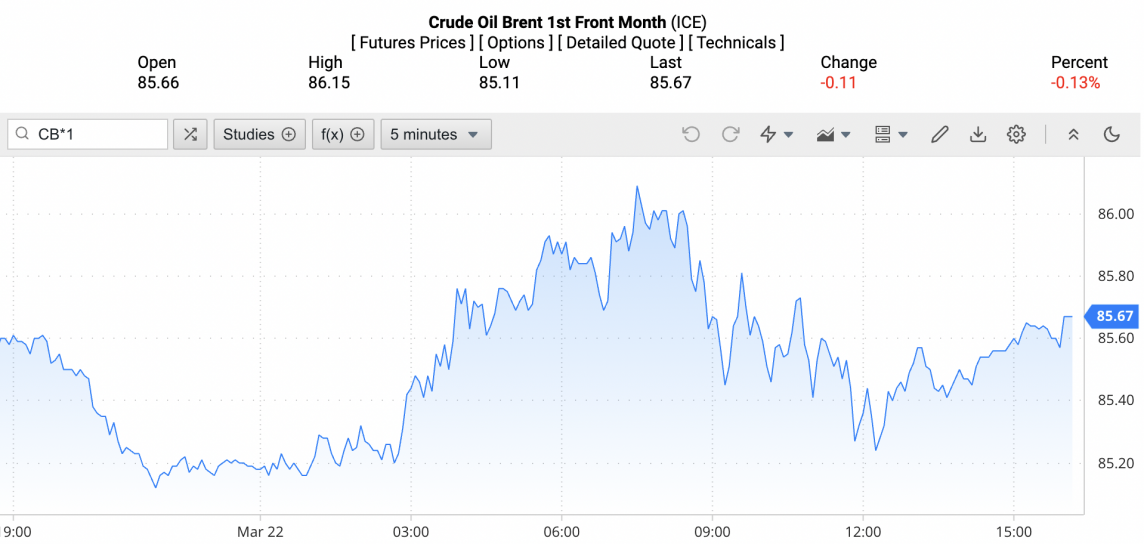Click the f(x) expression button
The height and width of the screenshot is (544, 1144).
coord(342,134)
